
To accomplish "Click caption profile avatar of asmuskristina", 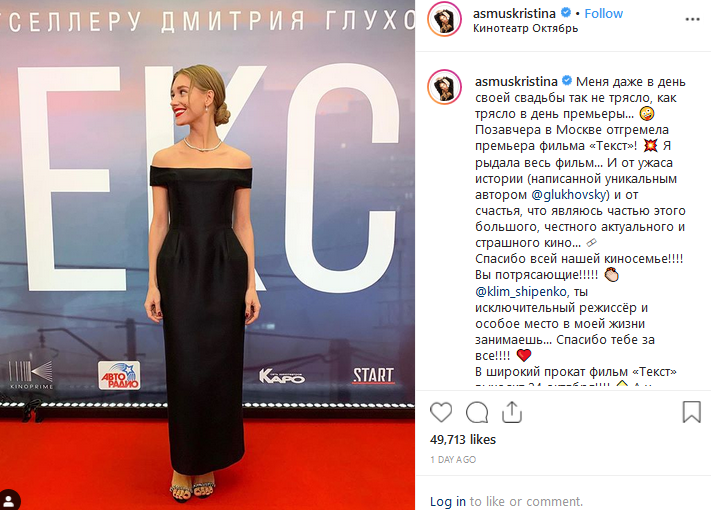I will coord(444,87).
